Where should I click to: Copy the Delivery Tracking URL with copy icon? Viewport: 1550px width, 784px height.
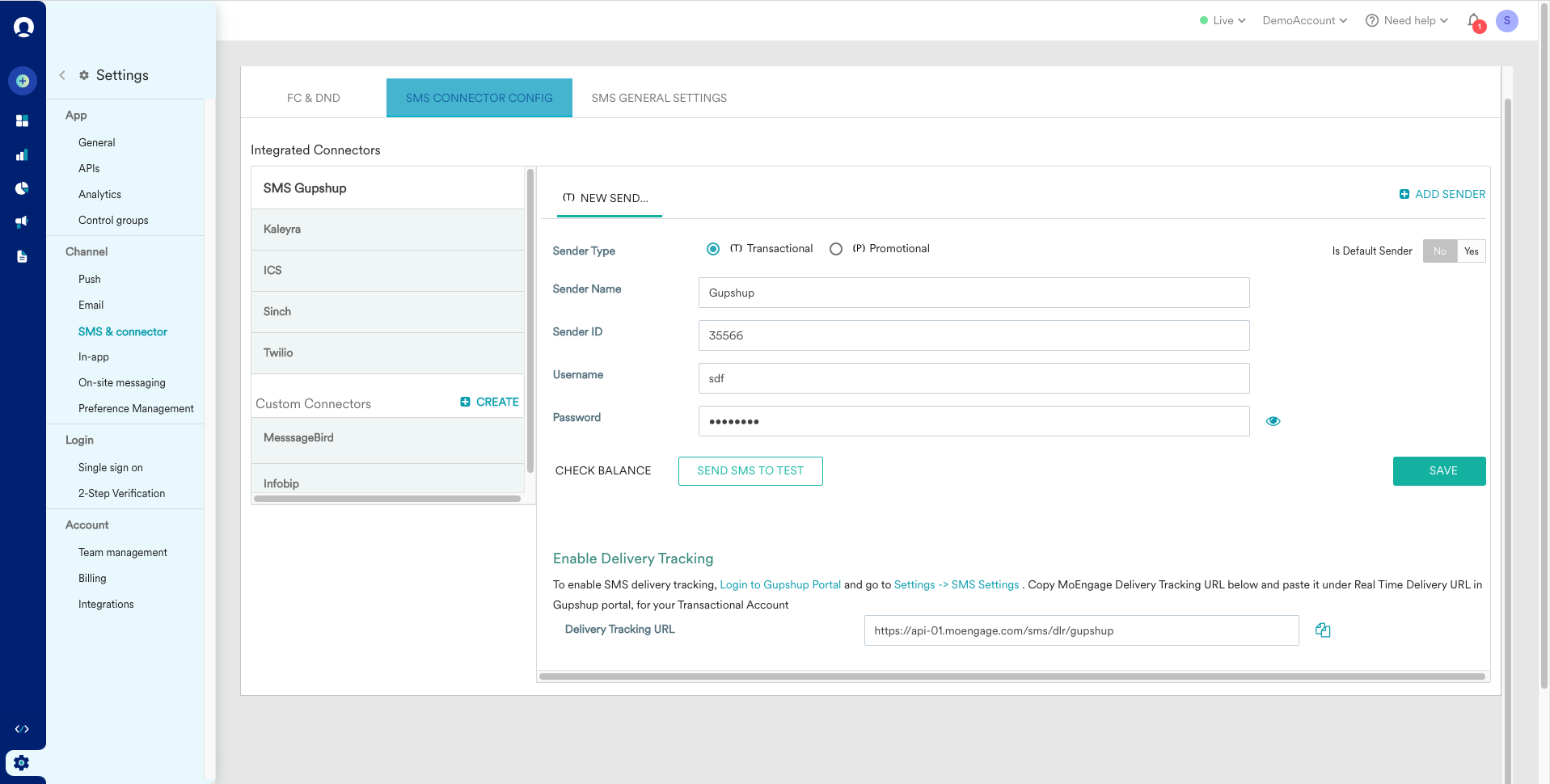tap(1323, 630)
